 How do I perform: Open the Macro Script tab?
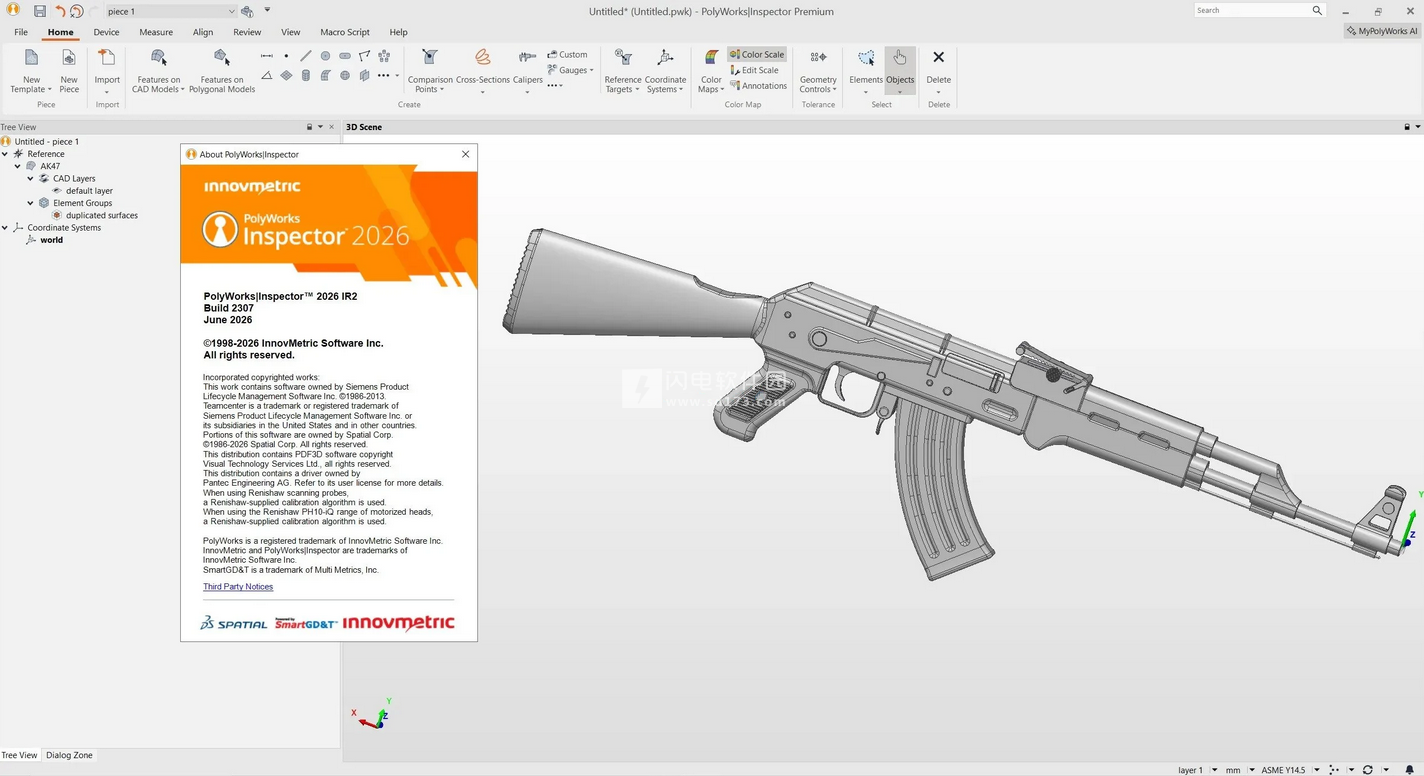[345, 32]
